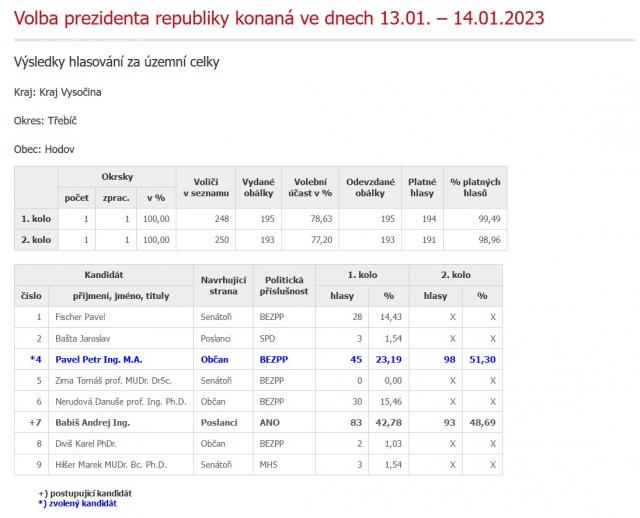Viewport: 640px width, 518px height.
Task: Click the 'Výsledky hlasování za územní celky' heading
Action: pos(116,62)
